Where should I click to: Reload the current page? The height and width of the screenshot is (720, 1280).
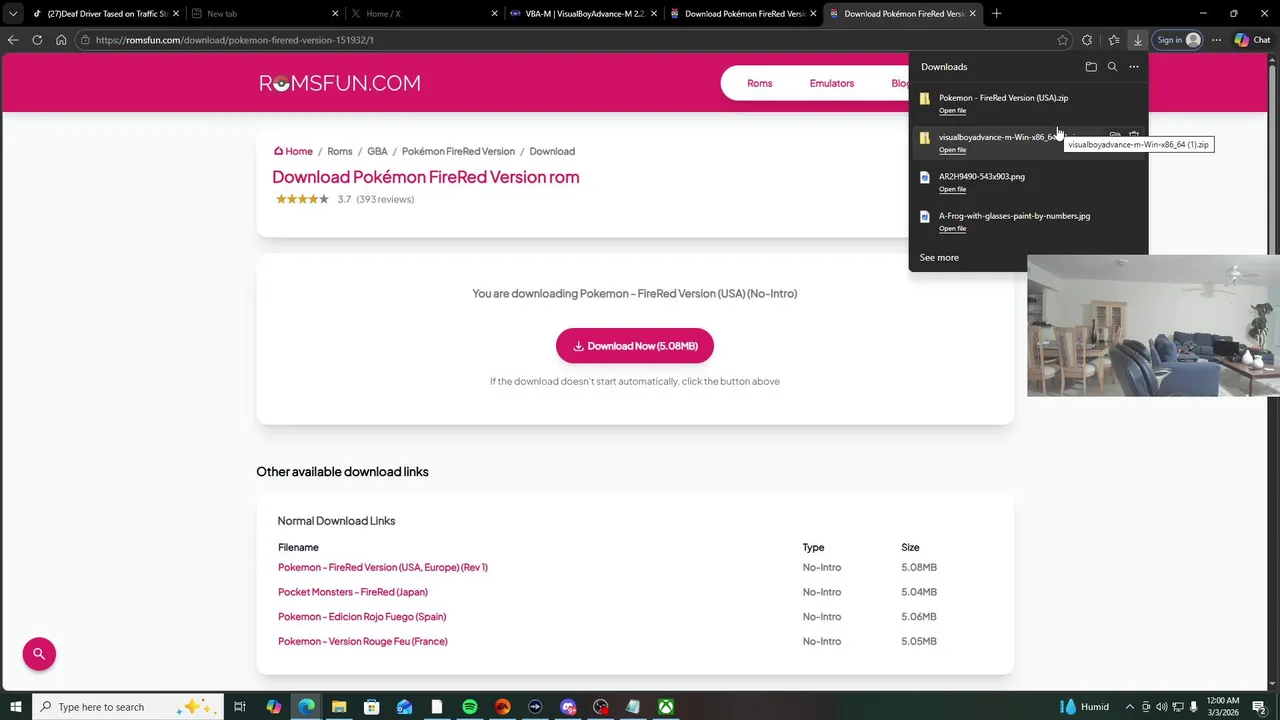coord(37,40)
